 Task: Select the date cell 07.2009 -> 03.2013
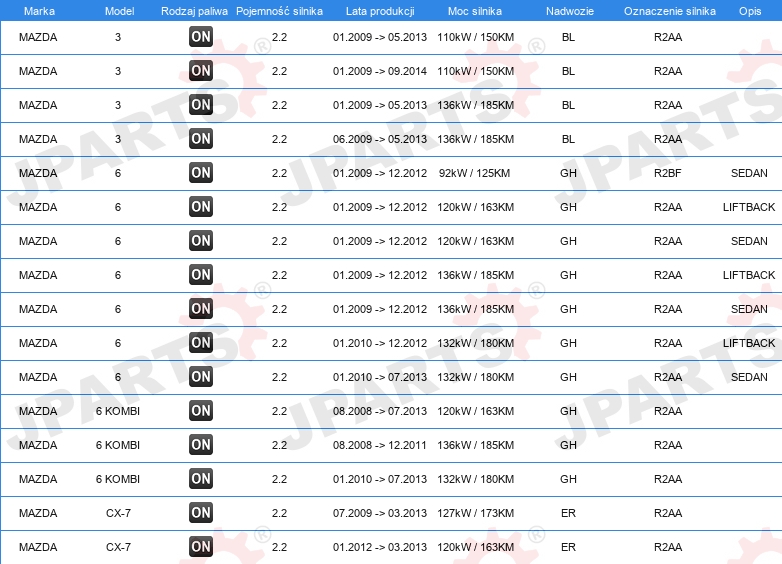tap(380, 513)
